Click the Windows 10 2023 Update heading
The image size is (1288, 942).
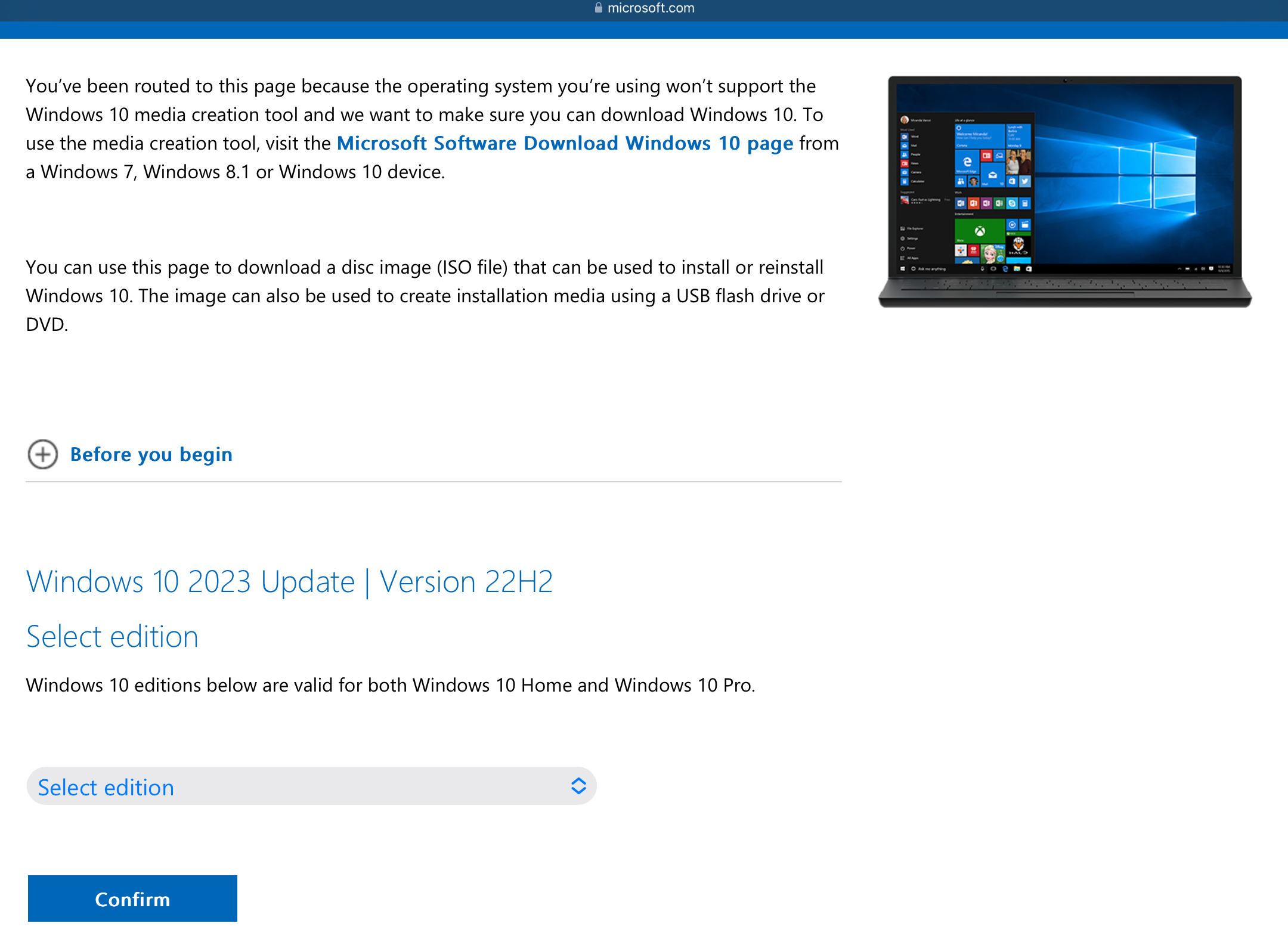(x=290, y=582)
